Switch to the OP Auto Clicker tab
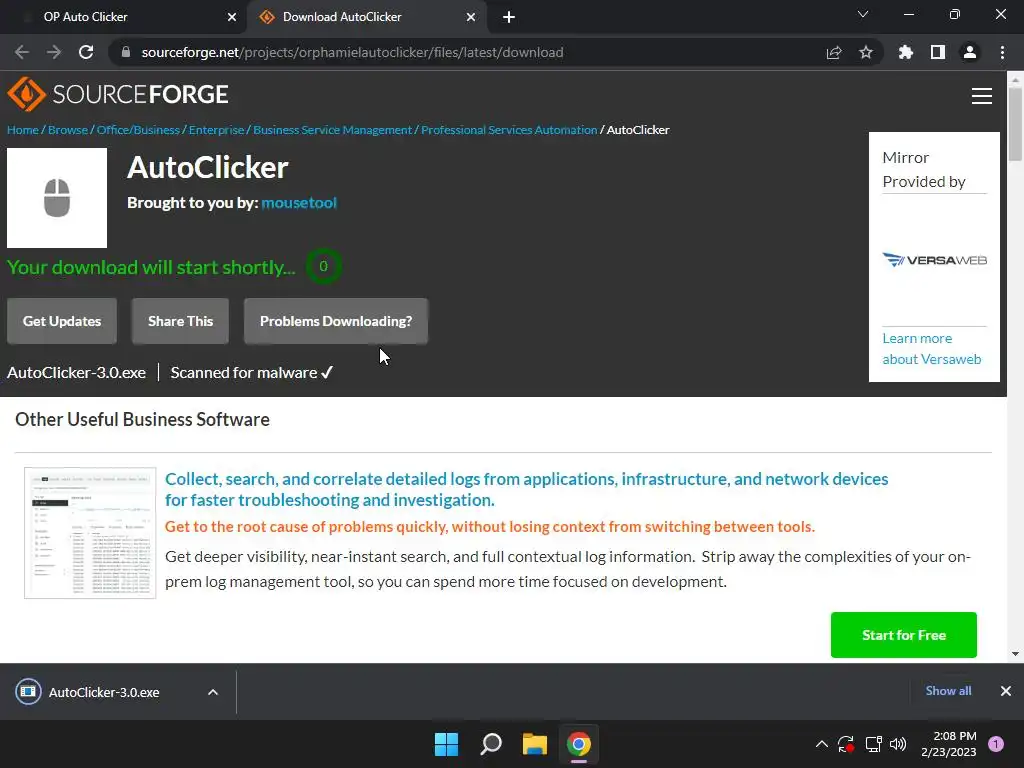The image size is (1024, 768). click(x=124, y=17)
